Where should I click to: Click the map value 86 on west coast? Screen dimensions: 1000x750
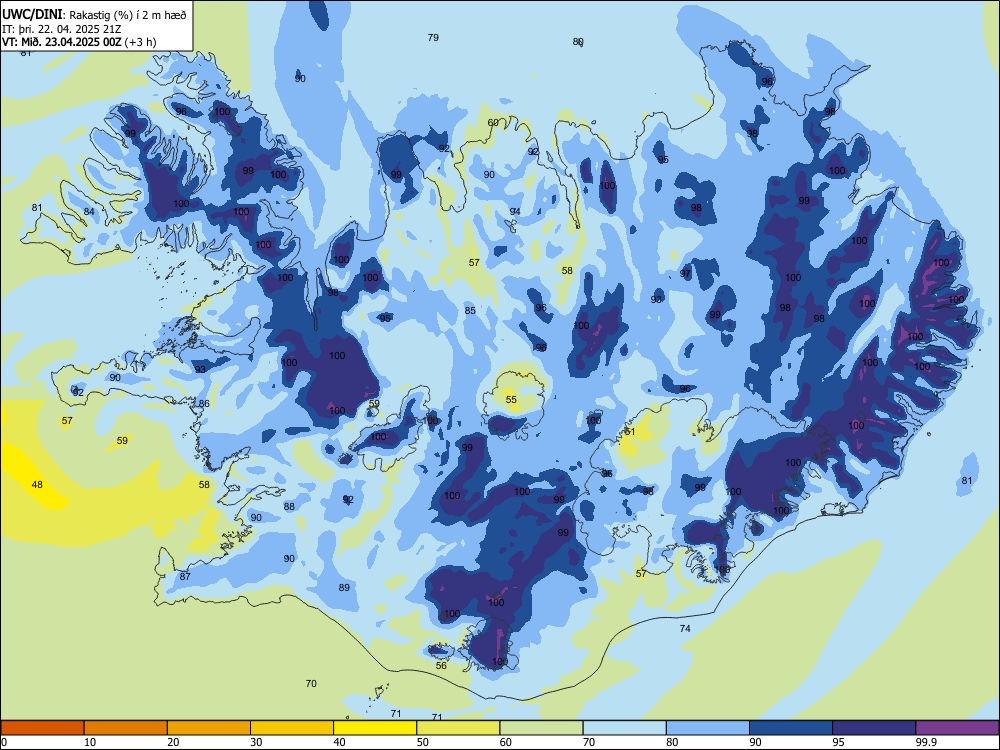pyautogui.click(x=204, y=404)
